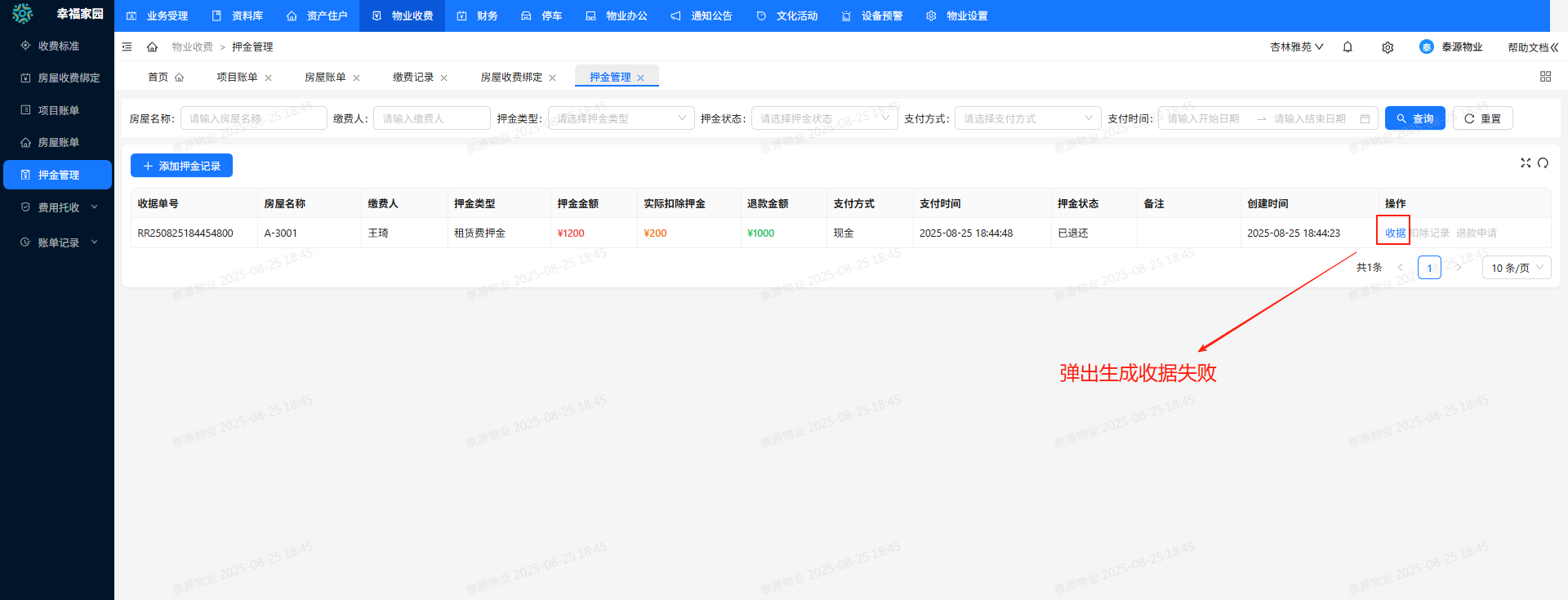Open the 财务 top menu
This screenshot has width=1568, height=600.
coord(478,16)
